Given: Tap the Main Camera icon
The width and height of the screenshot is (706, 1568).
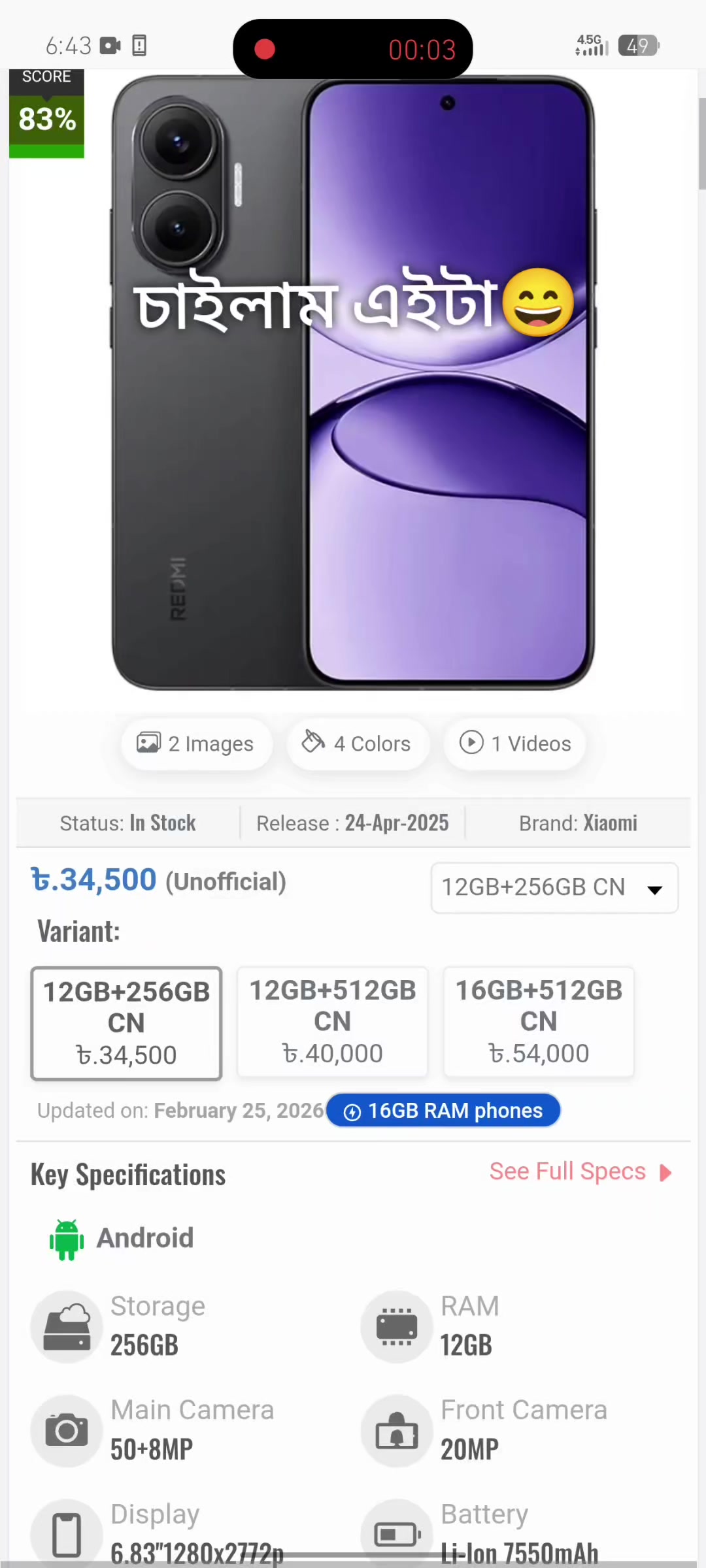Looking at the screenshot, I should [67, 1430].
